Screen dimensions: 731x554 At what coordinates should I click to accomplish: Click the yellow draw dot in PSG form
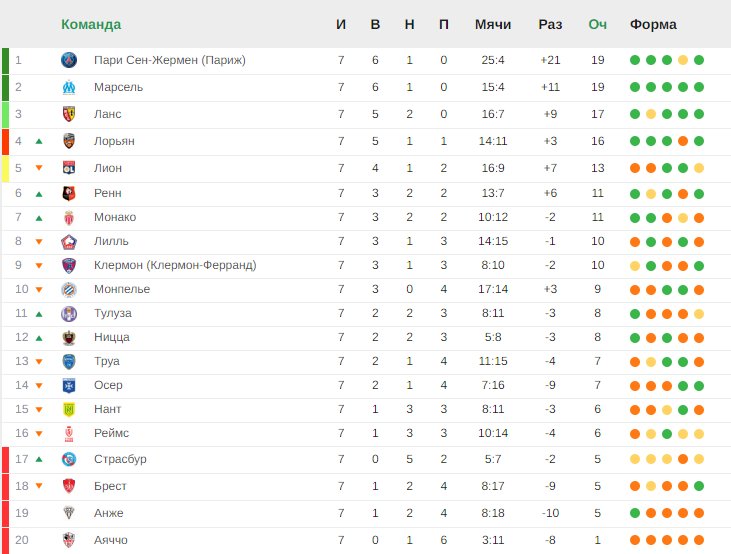click(x=683, y=60)
